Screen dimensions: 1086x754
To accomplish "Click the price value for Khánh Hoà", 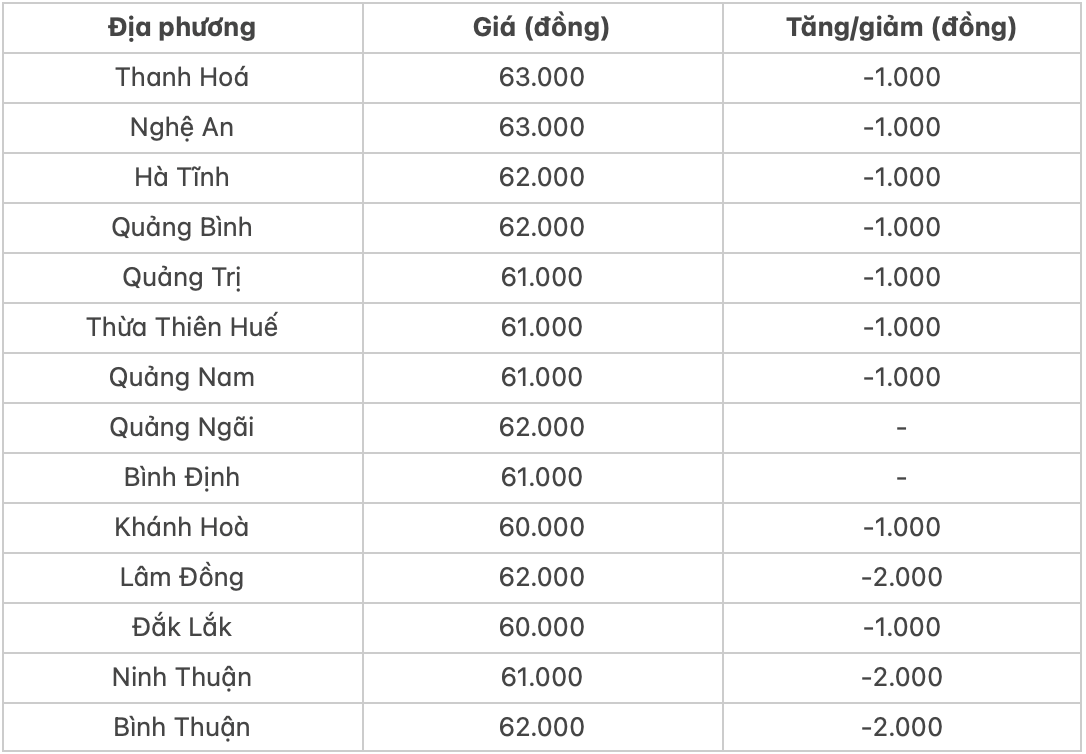I will pyautogui.click(x=541, y=527).
